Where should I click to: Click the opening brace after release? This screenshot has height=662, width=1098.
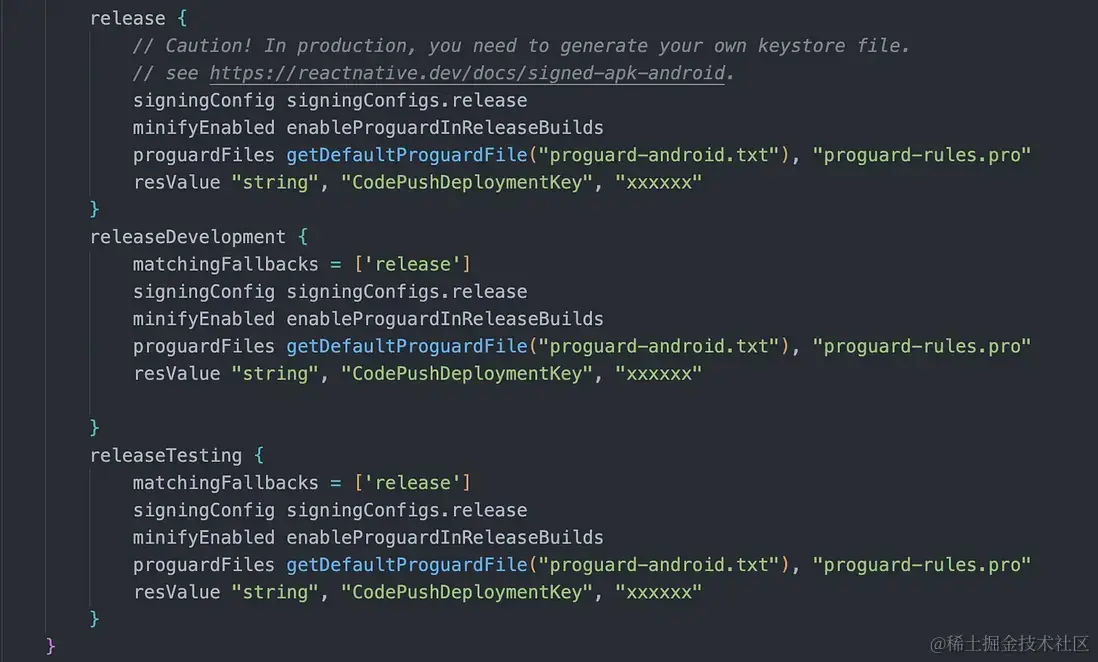coord(181,19)
